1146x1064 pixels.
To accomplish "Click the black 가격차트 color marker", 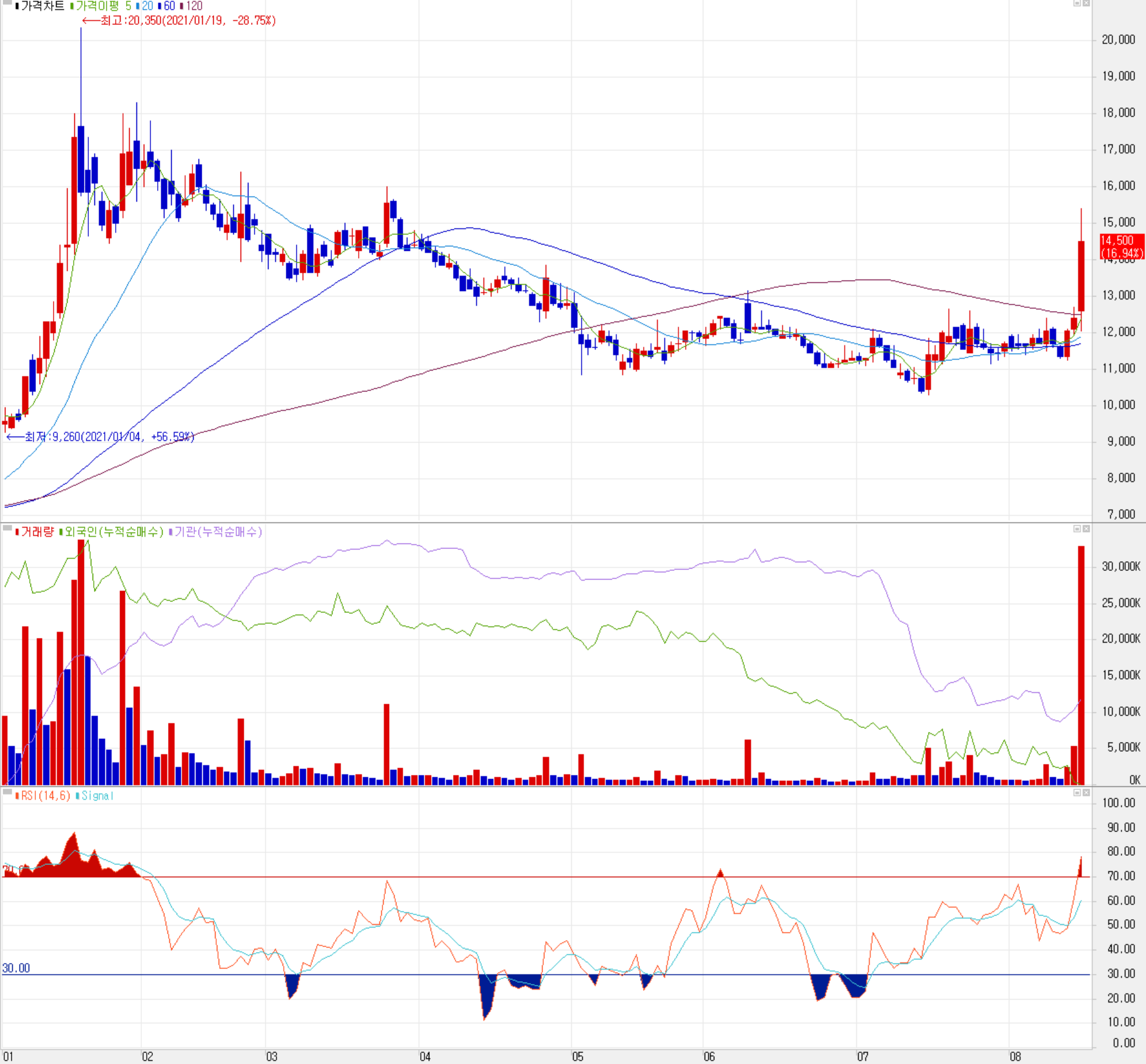I will (x=17, y=7).
